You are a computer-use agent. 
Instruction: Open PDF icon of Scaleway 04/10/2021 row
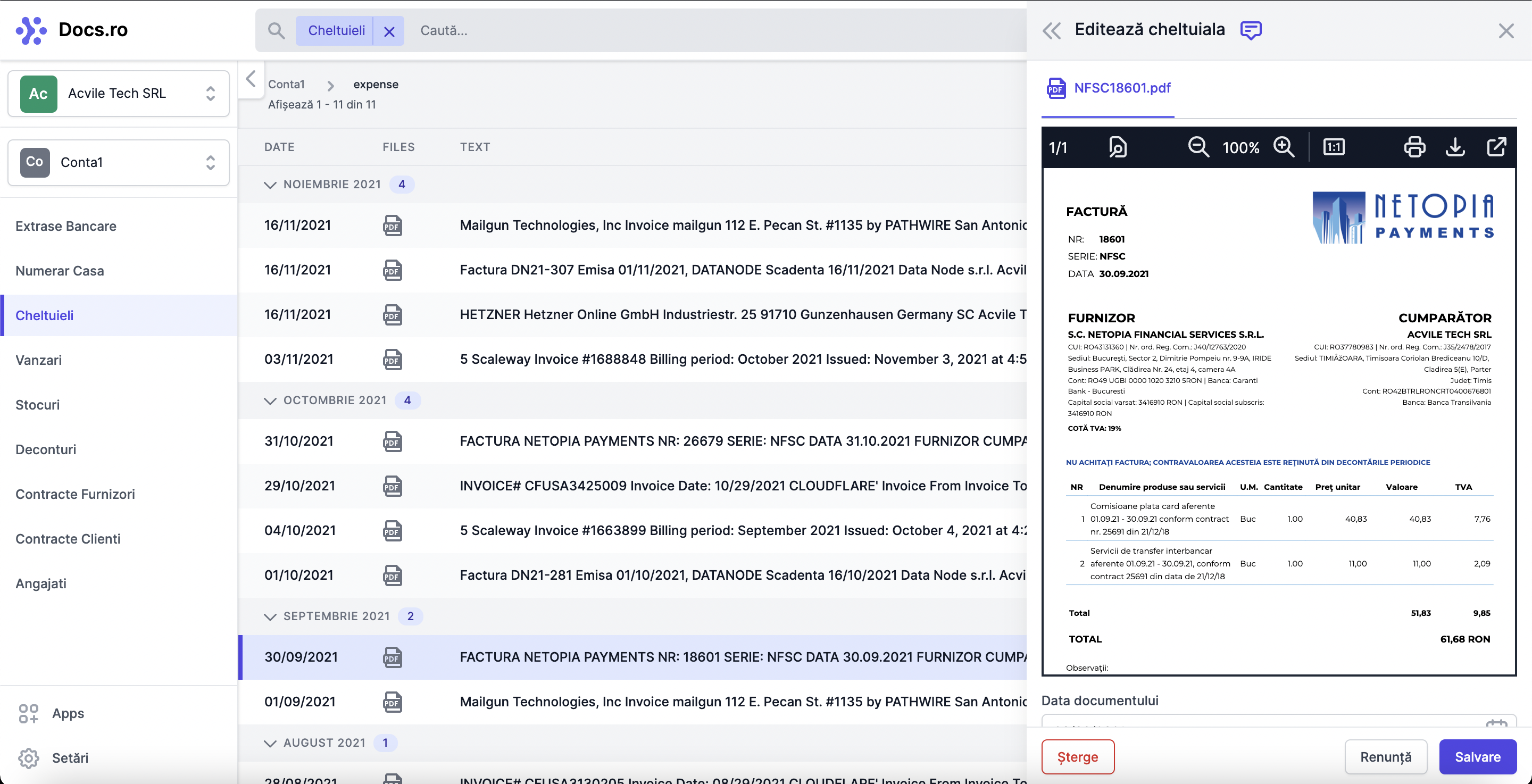pyautogui.click(x=393, y=531)
